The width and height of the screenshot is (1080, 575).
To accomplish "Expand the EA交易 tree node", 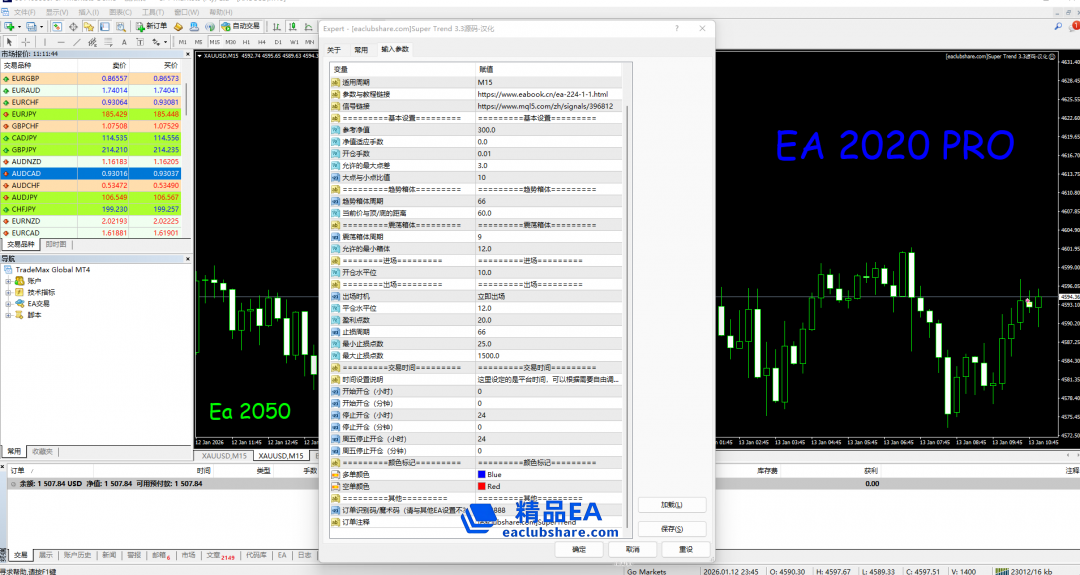I will click(x=8, y=303).
